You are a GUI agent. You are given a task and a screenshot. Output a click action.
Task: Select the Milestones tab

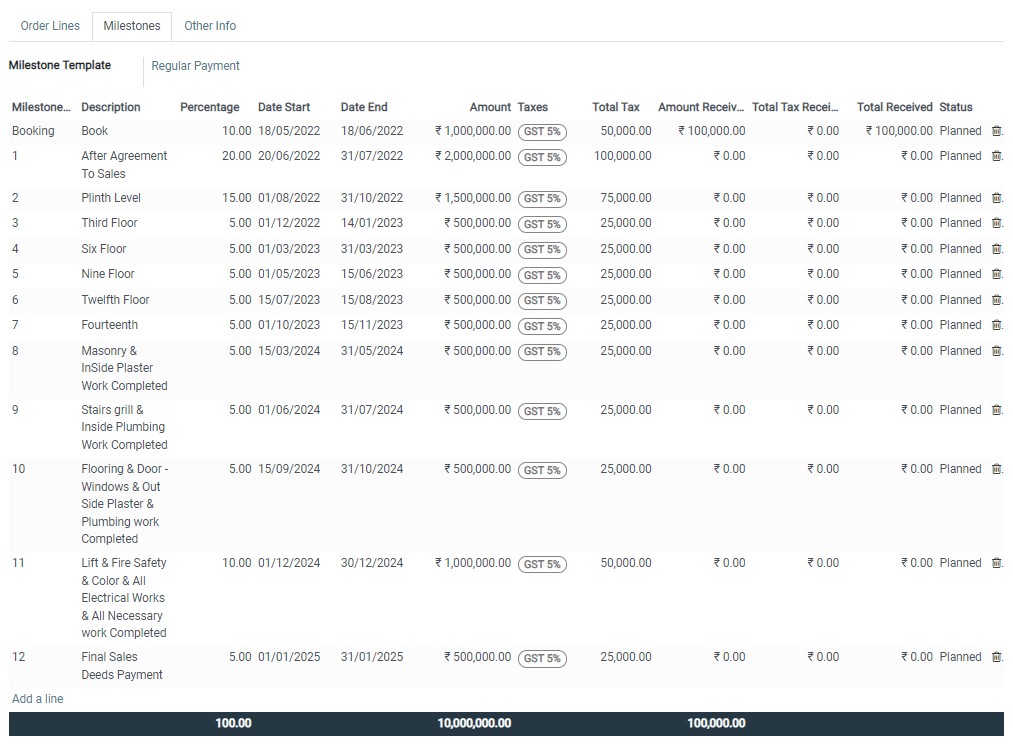click(x=131, y=26)
